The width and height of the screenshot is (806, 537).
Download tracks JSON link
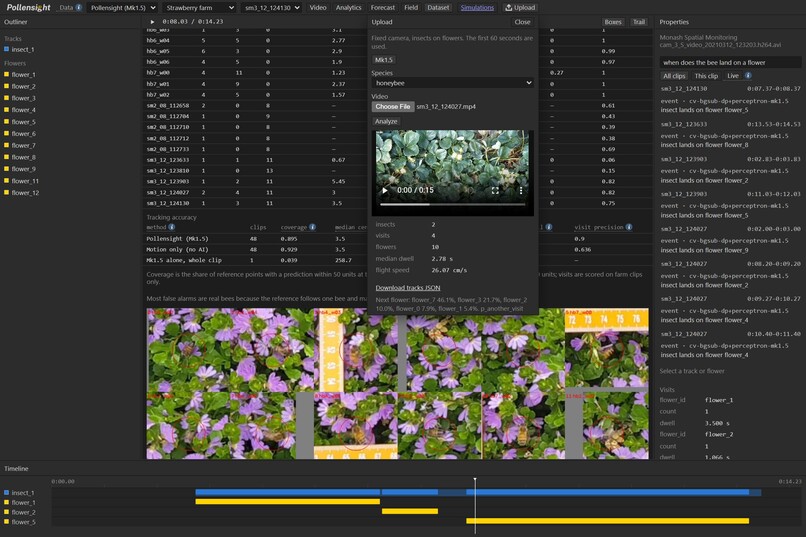pyautogui.click(x=408, y=288)
